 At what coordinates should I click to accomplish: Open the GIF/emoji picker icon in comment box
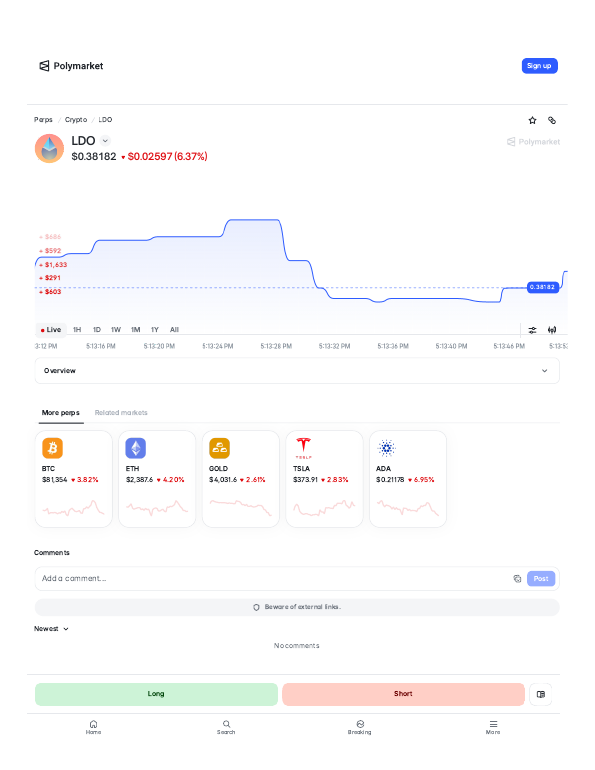517,578
